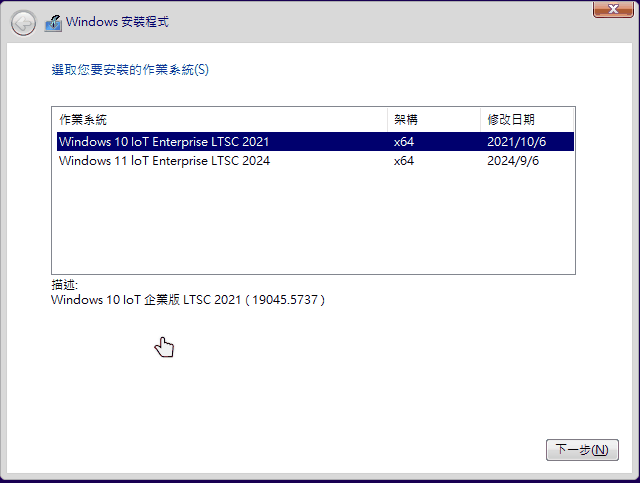
Task: Click the 描述: label
Action: (x=64, y=285)
